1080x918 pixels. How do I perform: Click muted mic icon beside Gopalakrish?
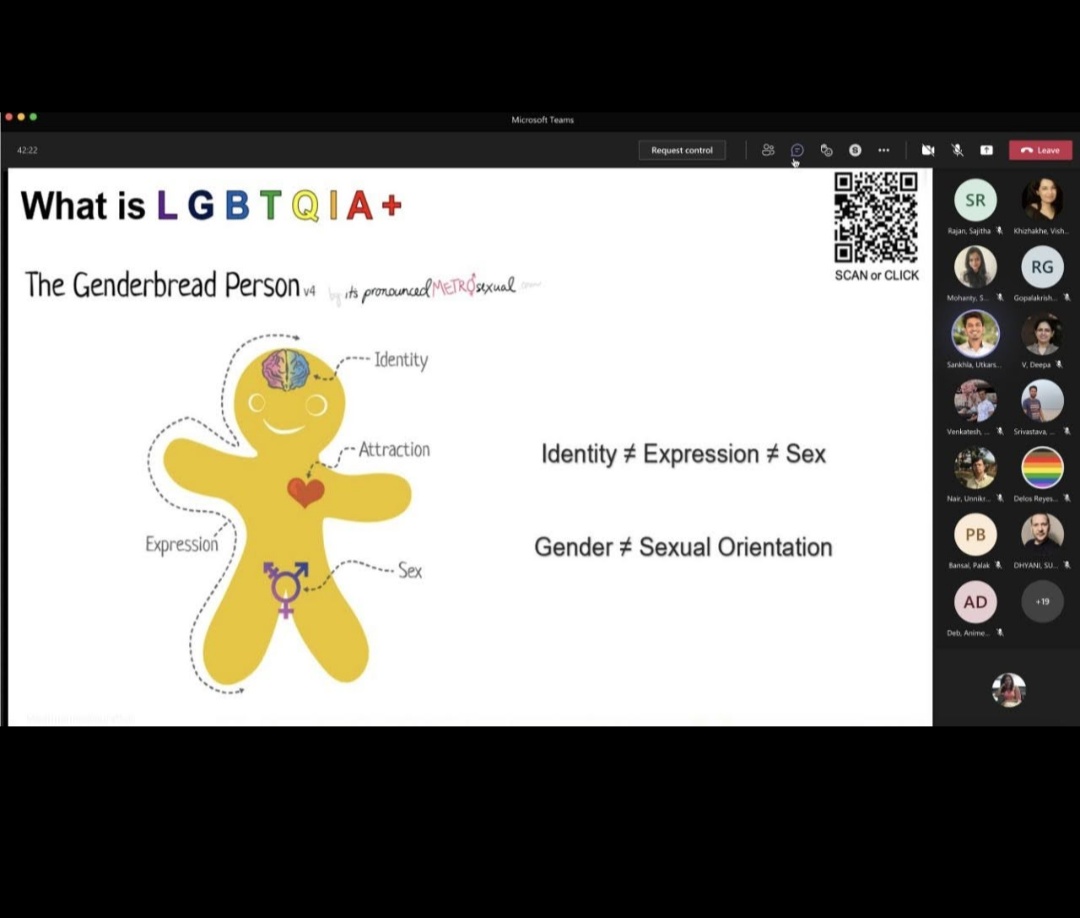pos(1066,298)
